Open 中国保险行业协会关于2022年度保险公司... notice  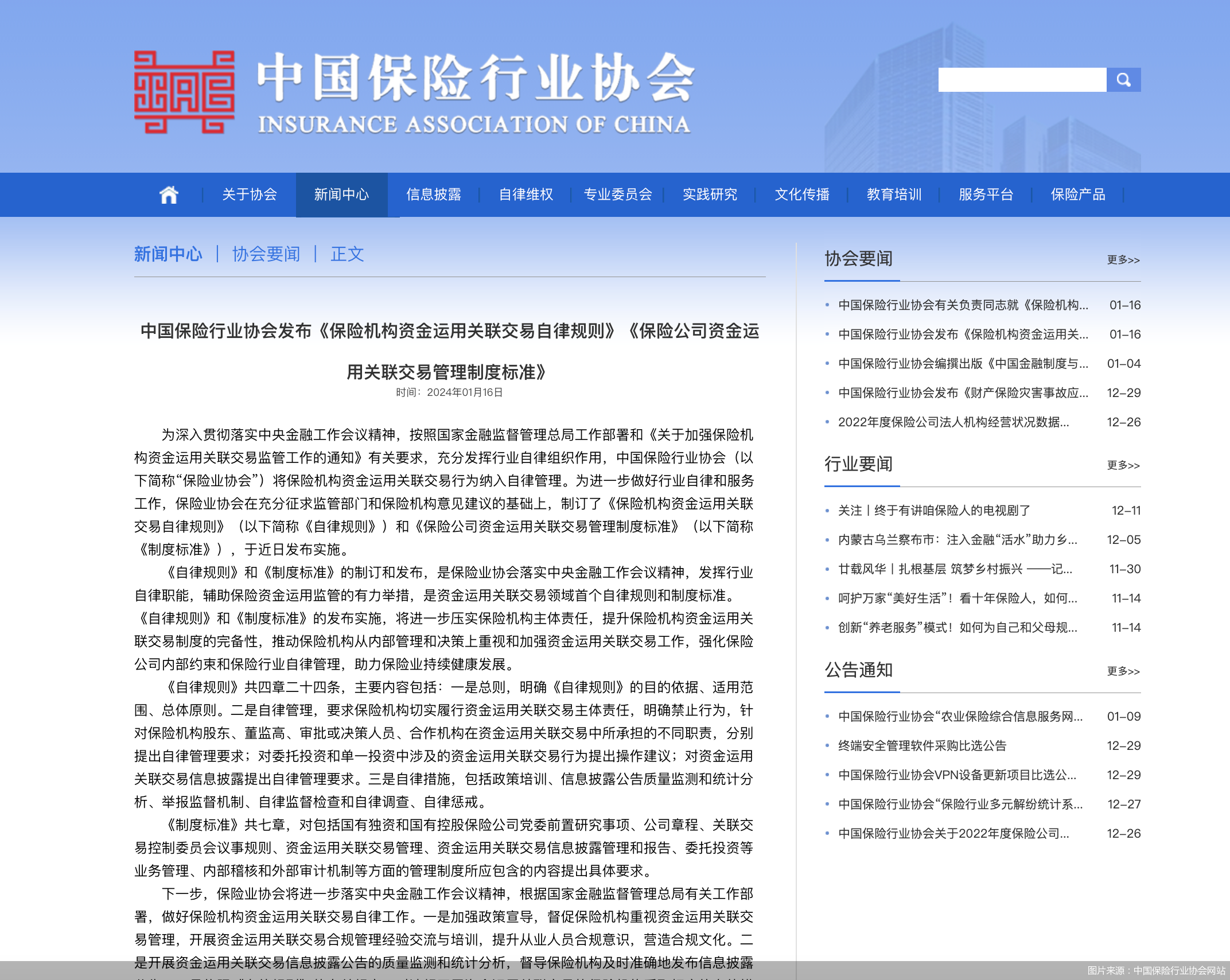point(953,834)
